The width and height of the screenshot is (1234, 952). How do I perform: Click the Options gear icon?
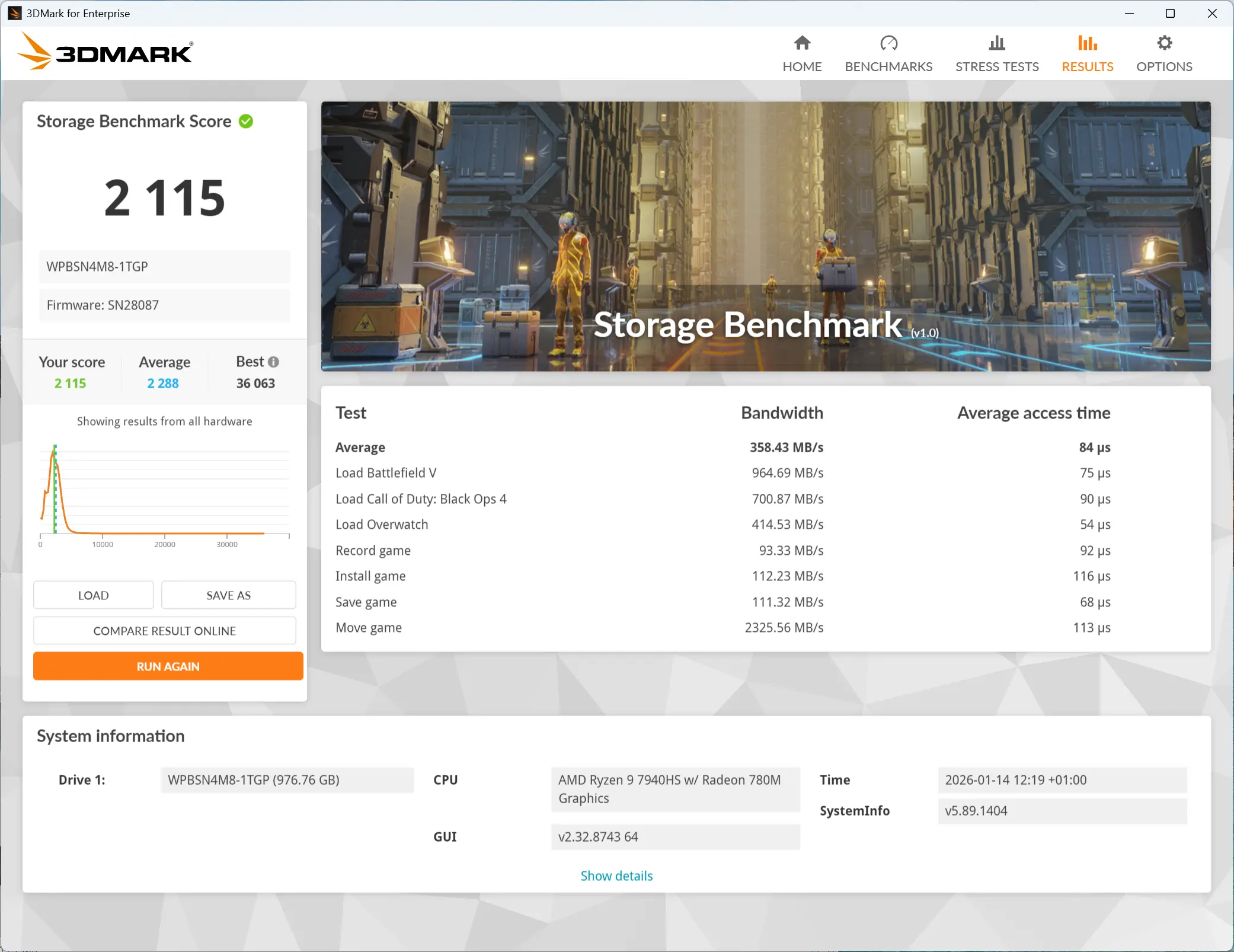1164,43
